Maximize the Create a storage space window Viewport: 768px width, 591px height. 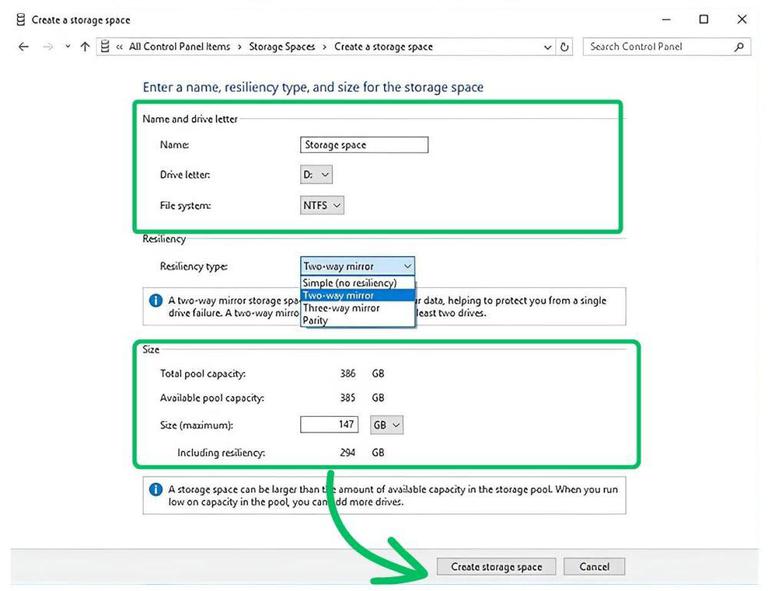703,19
